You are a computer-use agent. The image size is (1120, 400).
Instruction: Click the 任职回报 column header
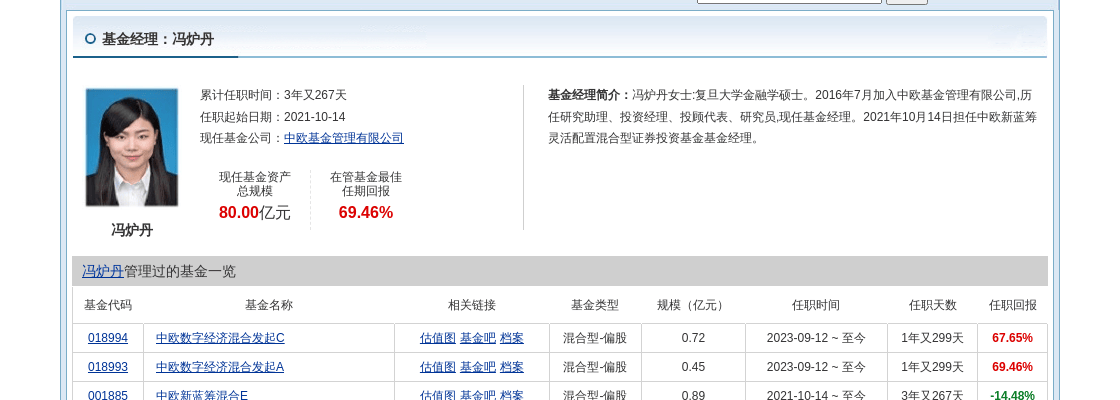[x=1012, y=305]
